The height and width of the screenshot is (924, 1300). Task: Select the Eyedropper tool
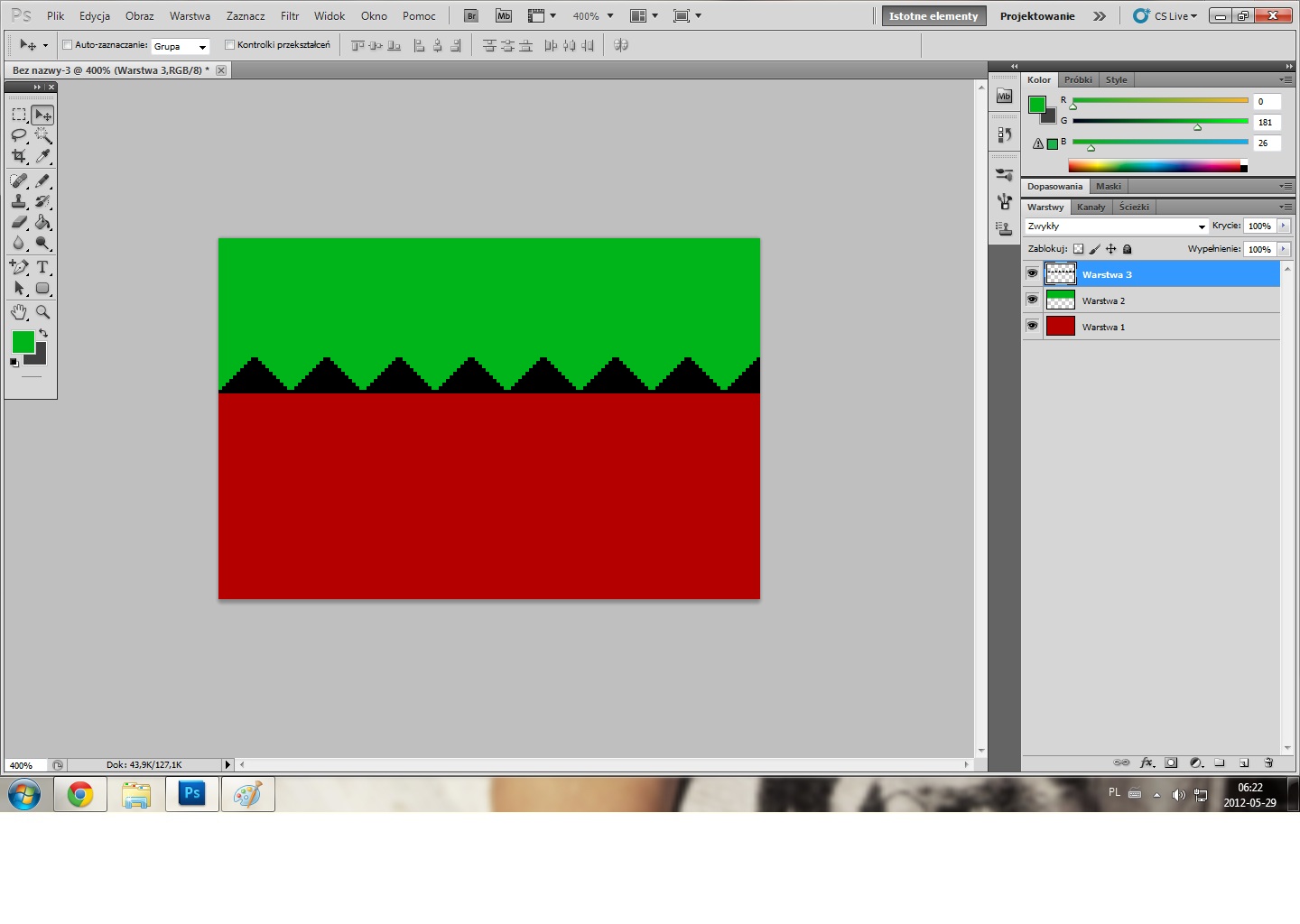click(42, 156)
